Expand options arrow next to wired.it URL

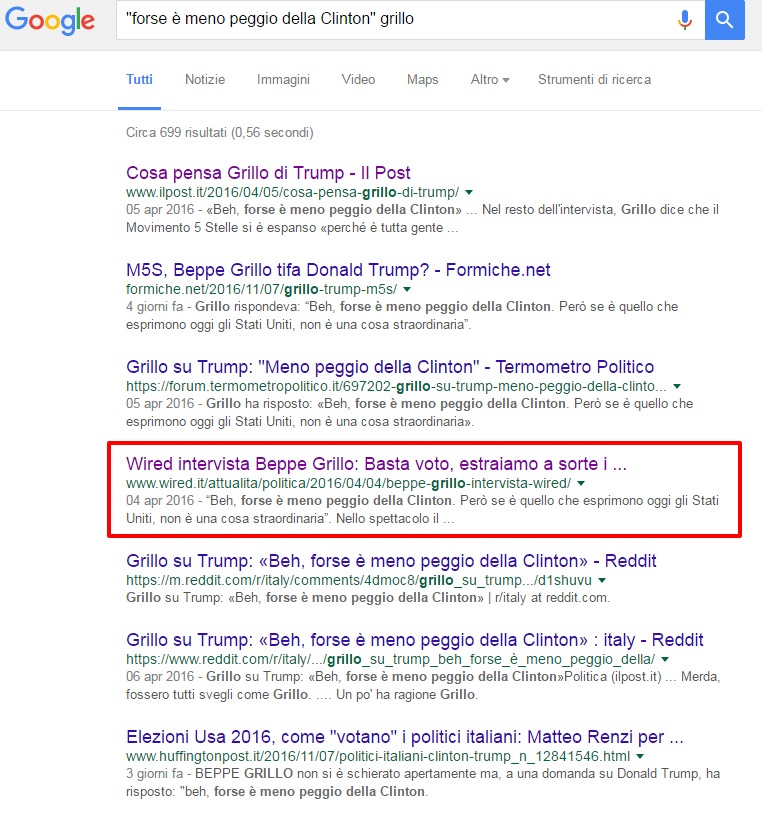(x=581, y=483)
